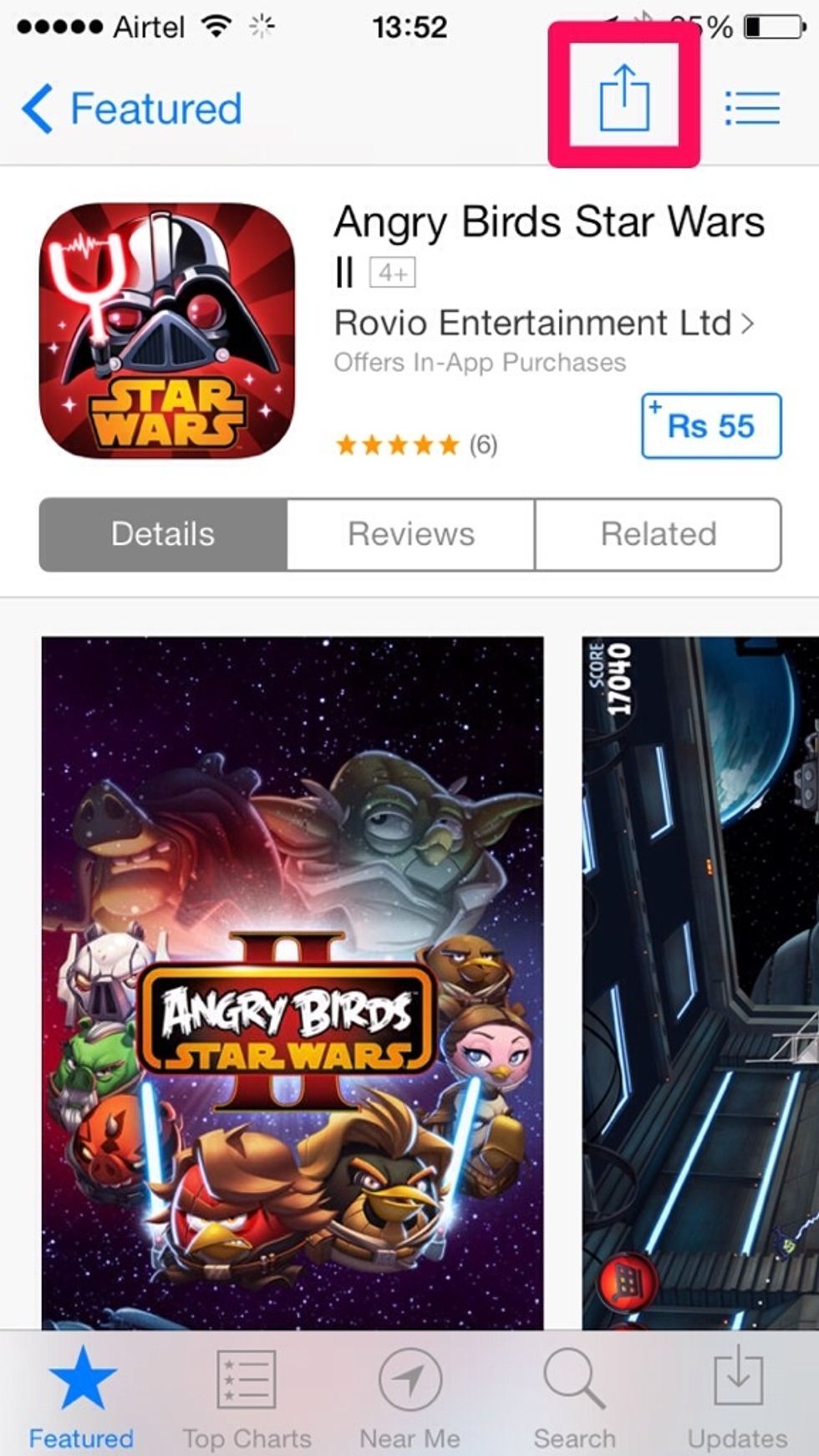View the Angry Birds poster screenshot
This screenshot has height=1456, width=819.
[292, 983]
